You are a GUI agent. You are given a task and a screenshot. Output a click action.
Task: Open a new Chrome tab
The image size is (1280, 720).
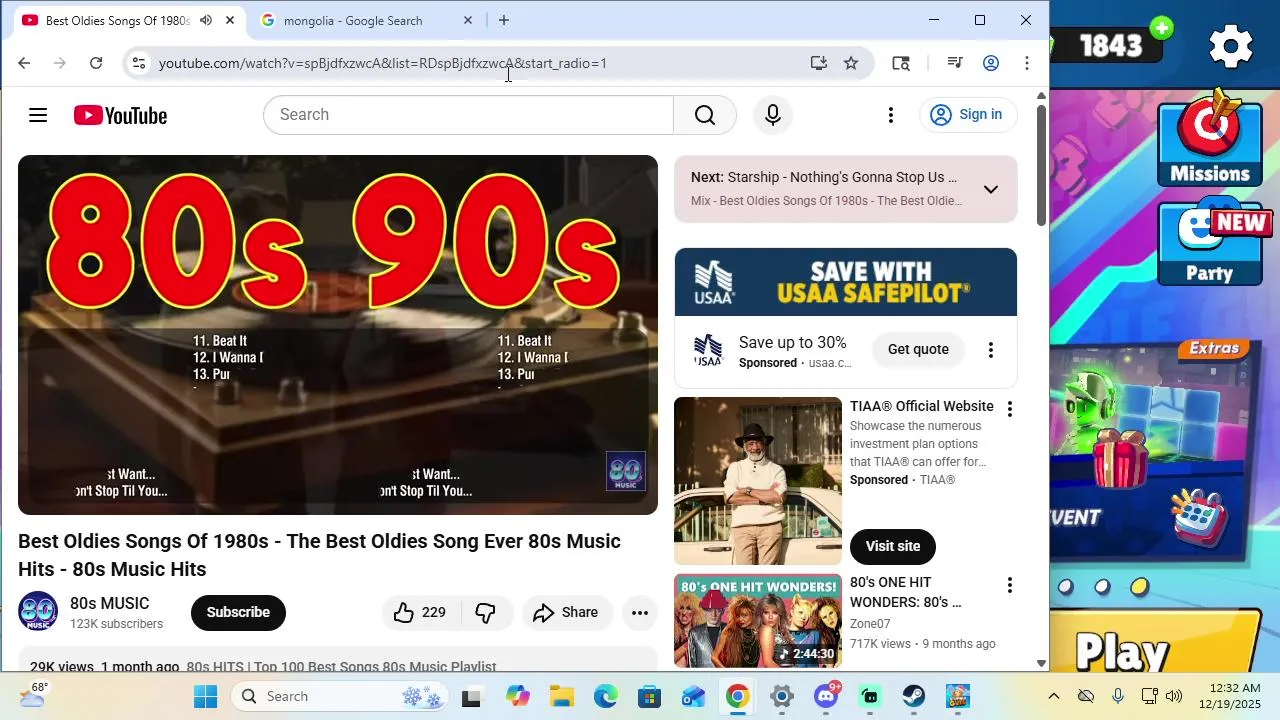(x=504, y=20)
